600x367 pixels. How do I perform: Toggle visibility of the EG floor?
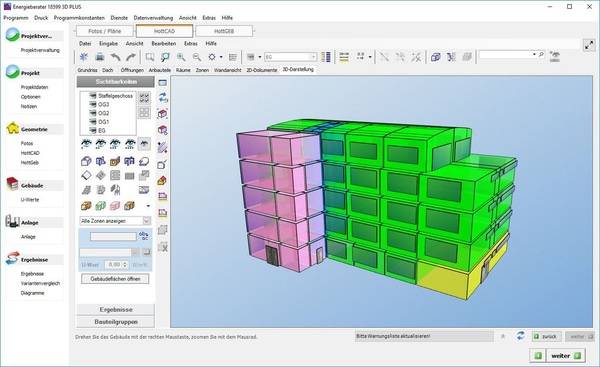92,130
